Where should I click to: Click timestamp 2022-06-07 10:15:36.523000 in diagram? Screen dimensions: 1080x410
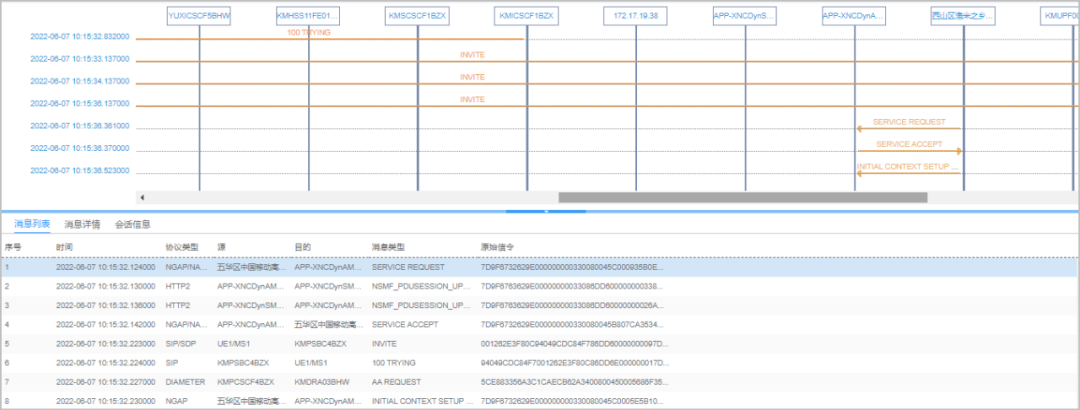coord(80,171)
